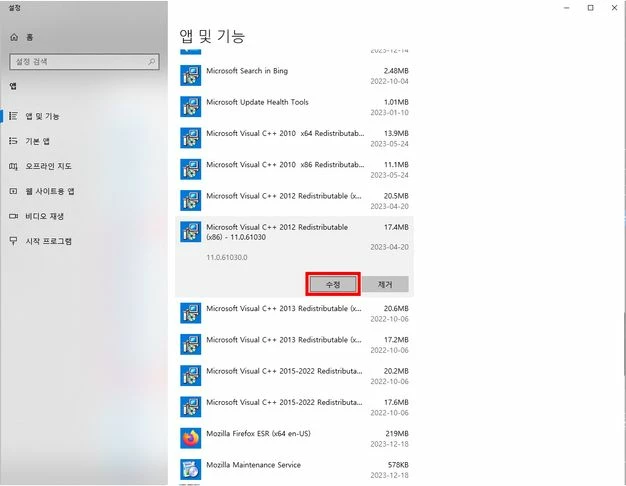The image size is (626, 486).
Task: Open 기본 앱 sidebar item
Action: tap(84, 141)
